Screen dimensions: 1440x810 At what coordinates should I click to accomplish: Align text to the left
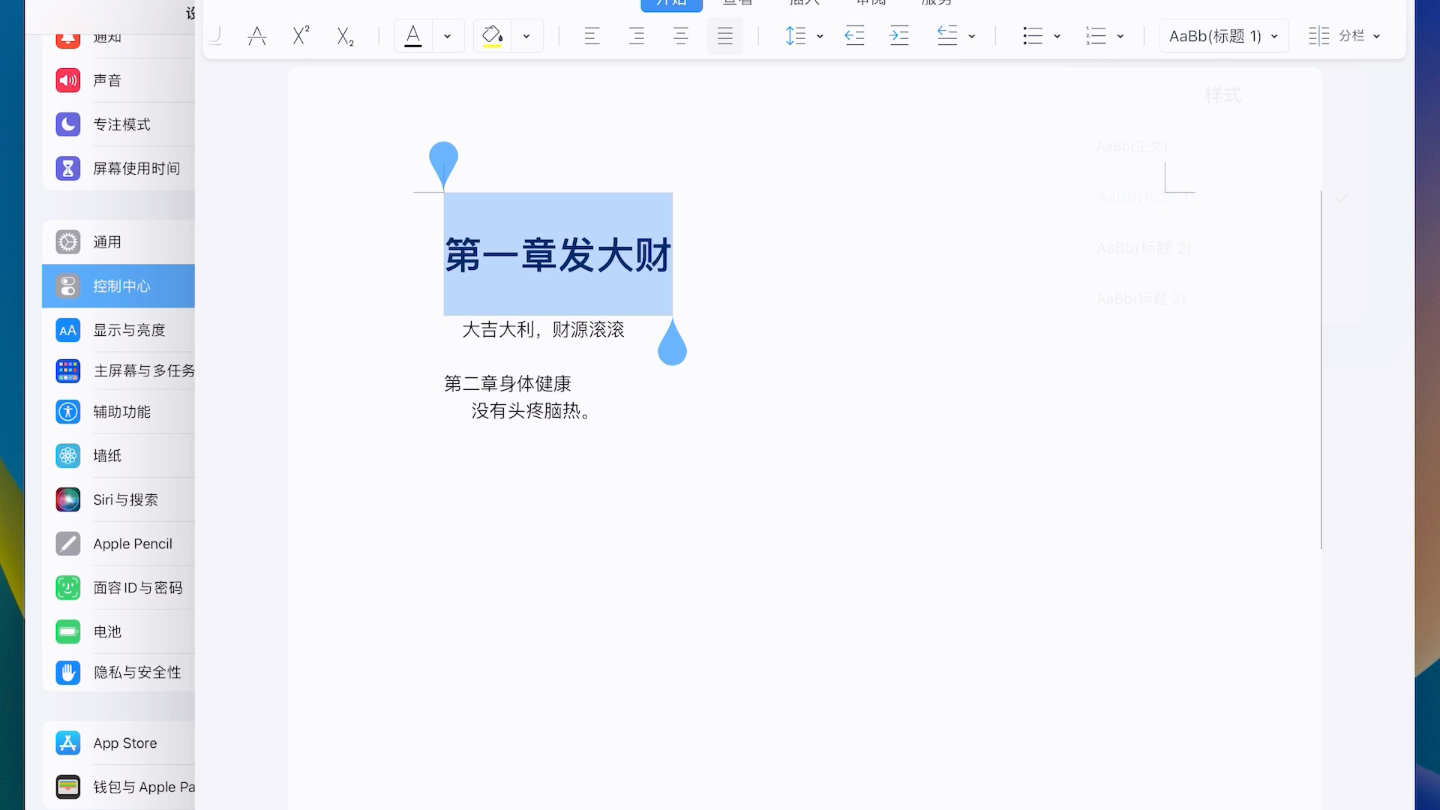pos(592,36)
